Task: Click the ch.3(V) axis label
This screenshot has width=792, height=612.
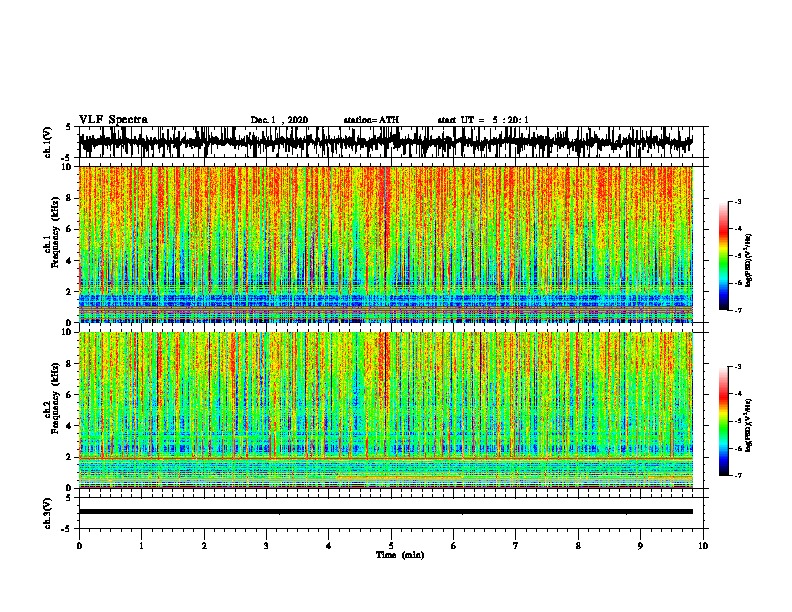Action: pyautogui.click(x=48, y=513)
